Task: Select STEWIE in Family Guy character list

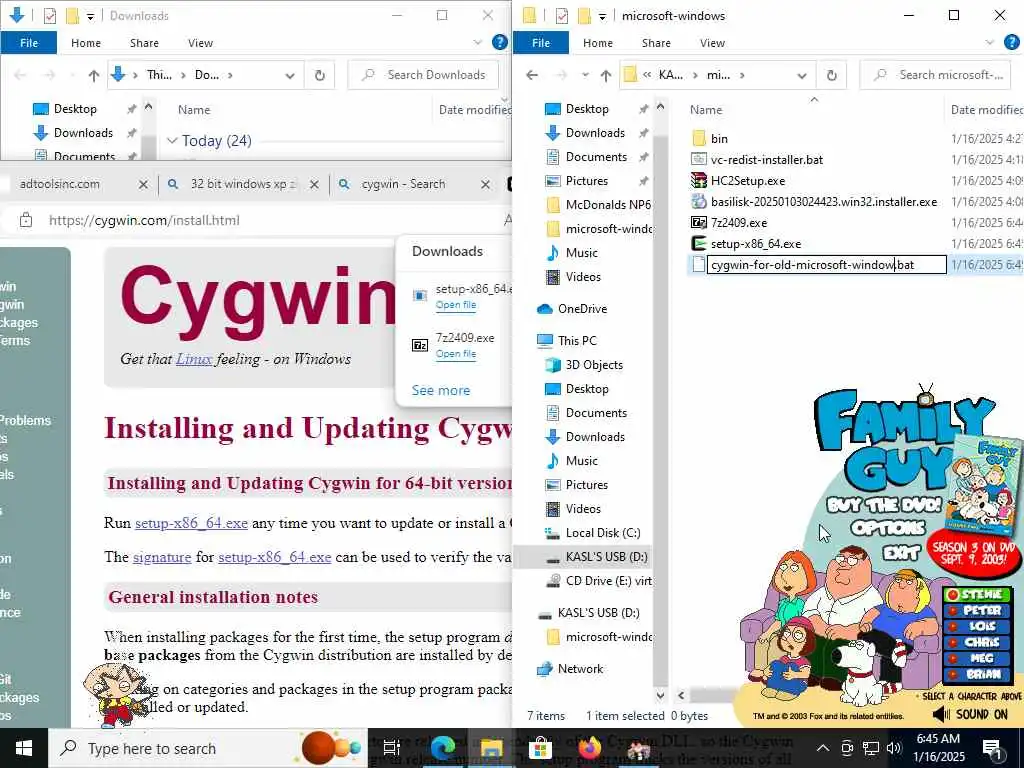Action: pos(976,594)
